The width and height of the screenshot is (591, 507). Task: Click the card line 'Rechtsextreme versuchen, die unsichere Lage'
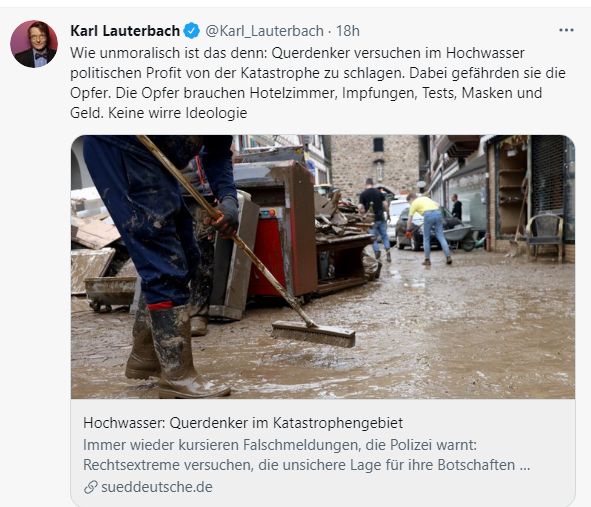306,465
